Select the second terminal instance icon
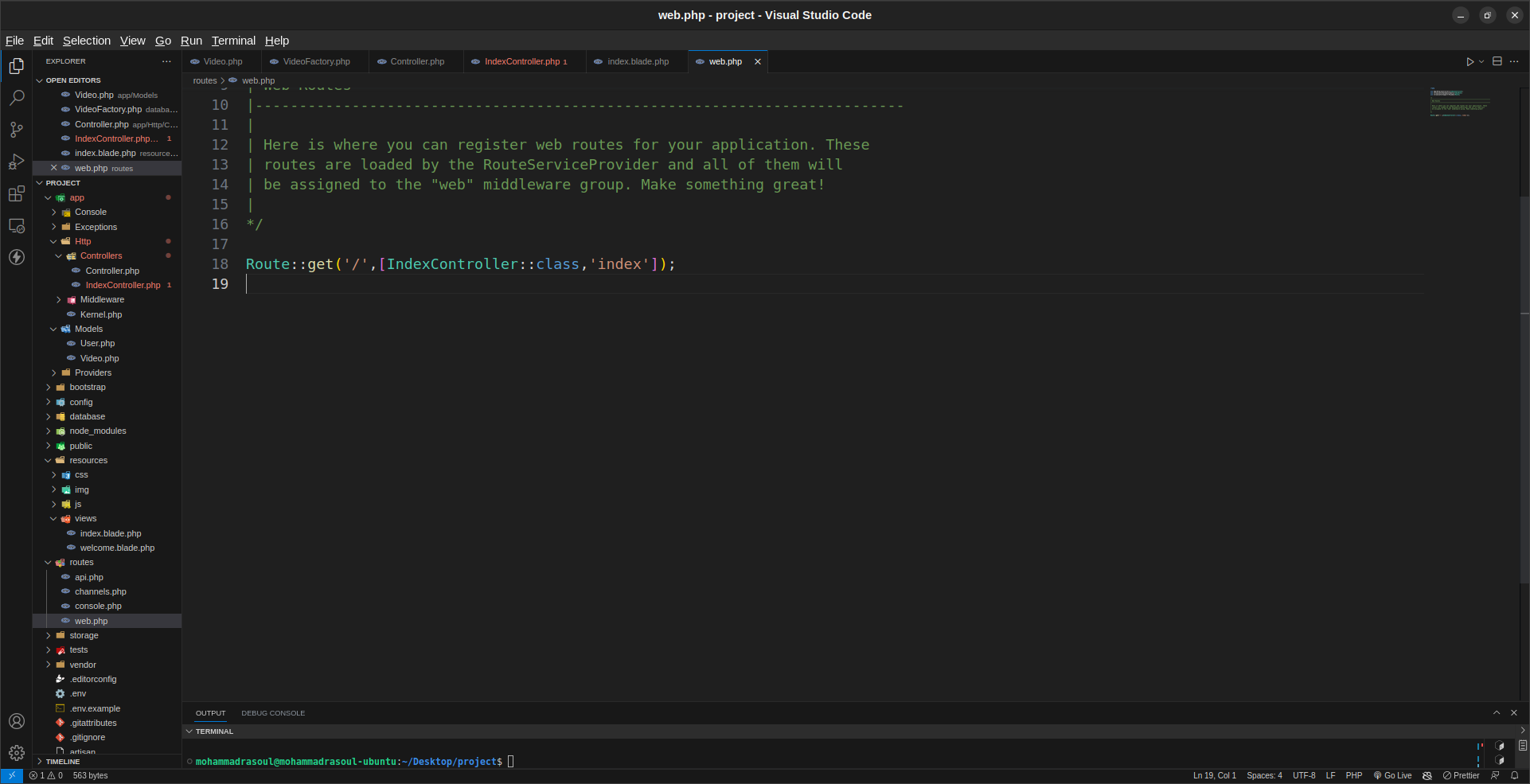Screen dimensions: 1530x784 tap(1500, 761)
